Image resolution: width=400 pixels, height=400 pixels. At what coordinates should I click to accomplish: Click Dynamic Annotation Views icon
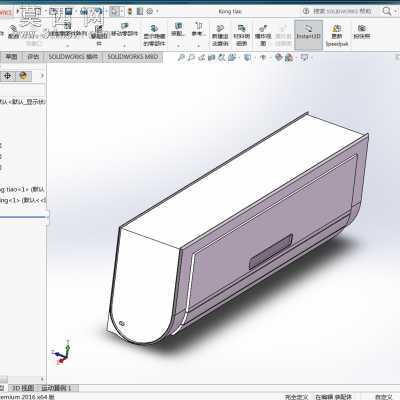click(x=222, y=58)
